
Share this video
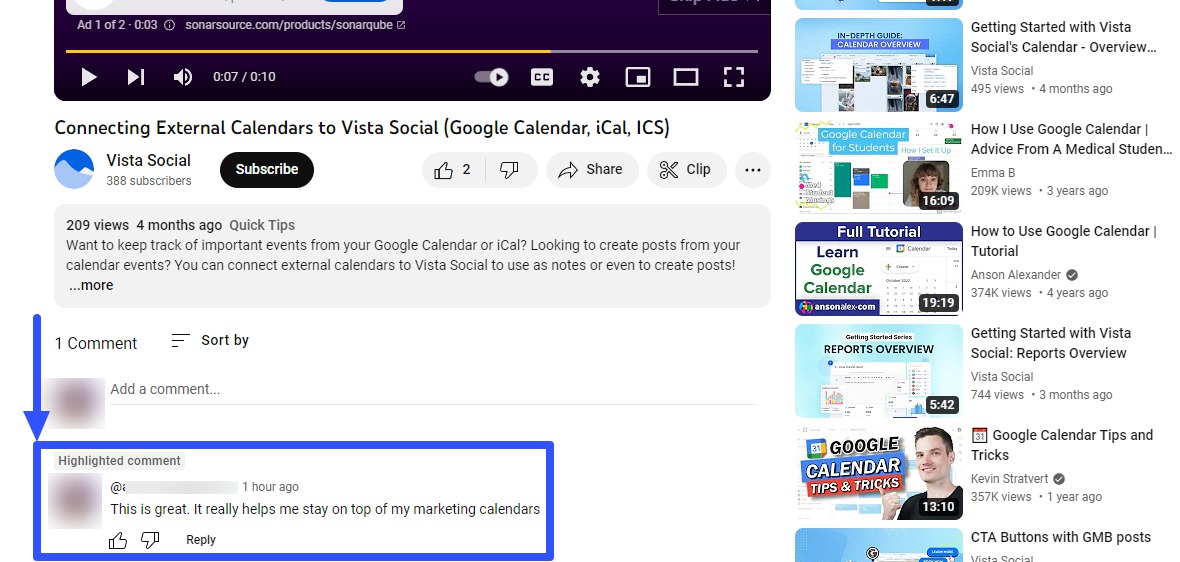click(x=591, y=170)
